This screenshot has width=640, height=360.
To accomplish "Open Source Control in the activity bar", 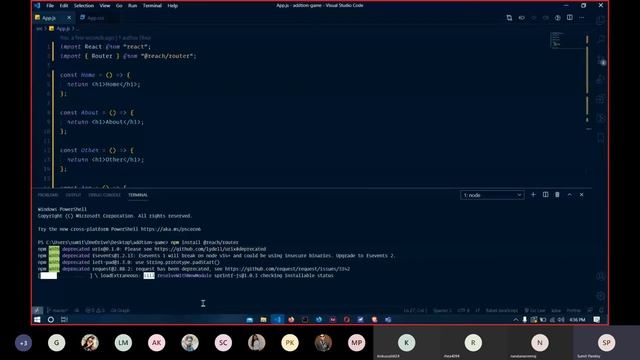I will [600, 60].
